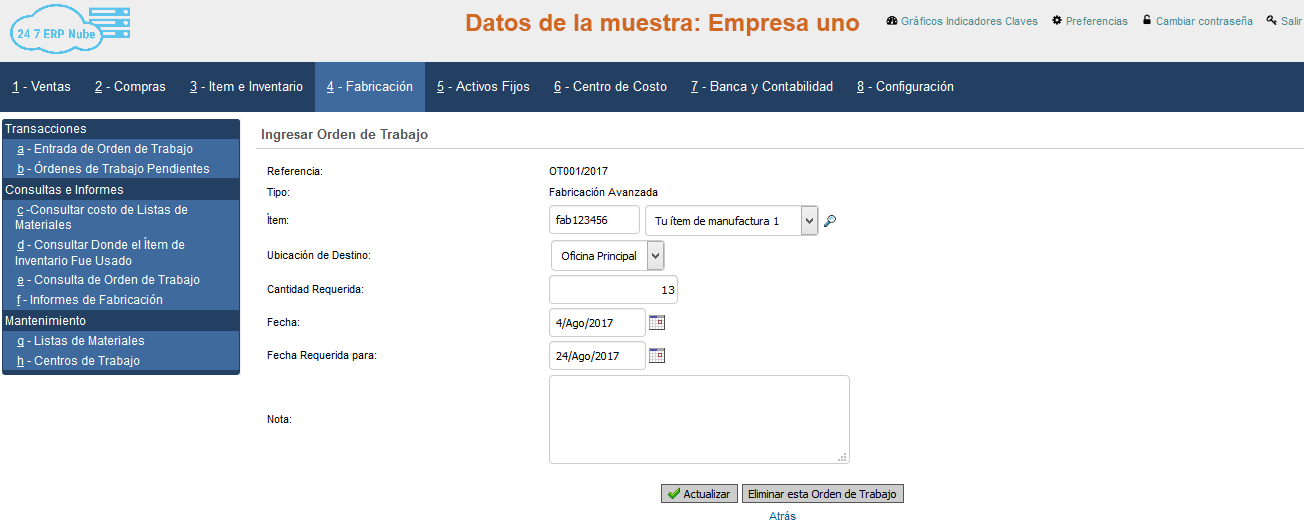
Task: Click the Salir key icon
Action: point(1271,21)
